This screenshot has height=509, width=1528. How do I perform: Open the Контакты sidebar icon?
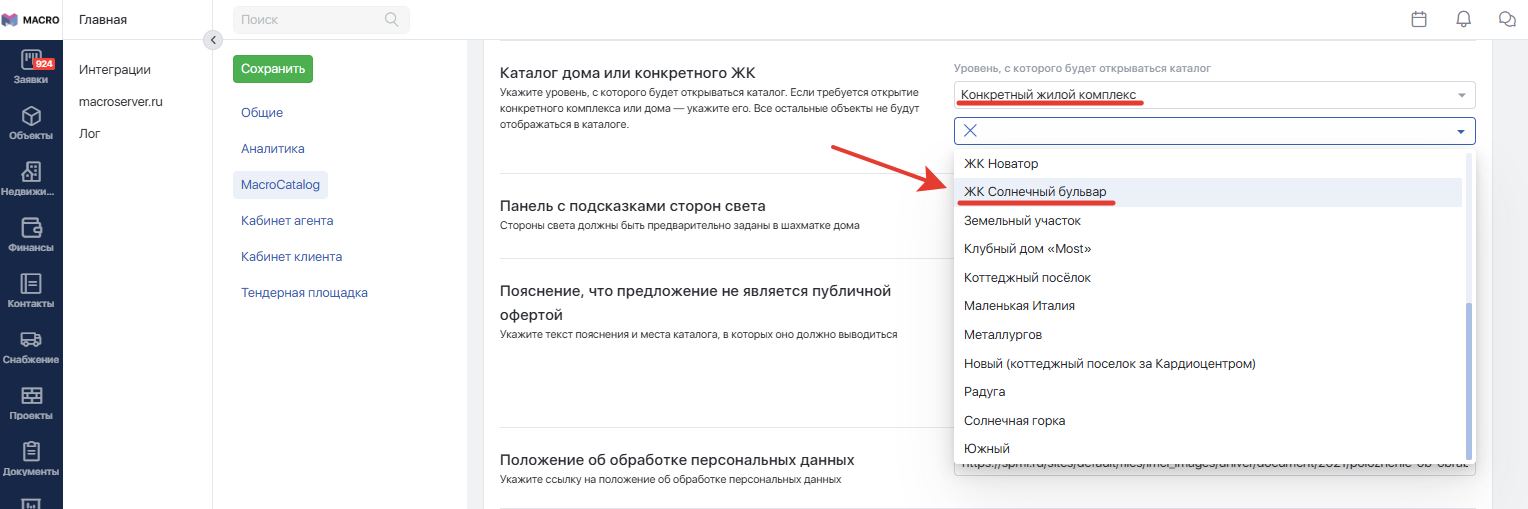(x=31, y=283)
